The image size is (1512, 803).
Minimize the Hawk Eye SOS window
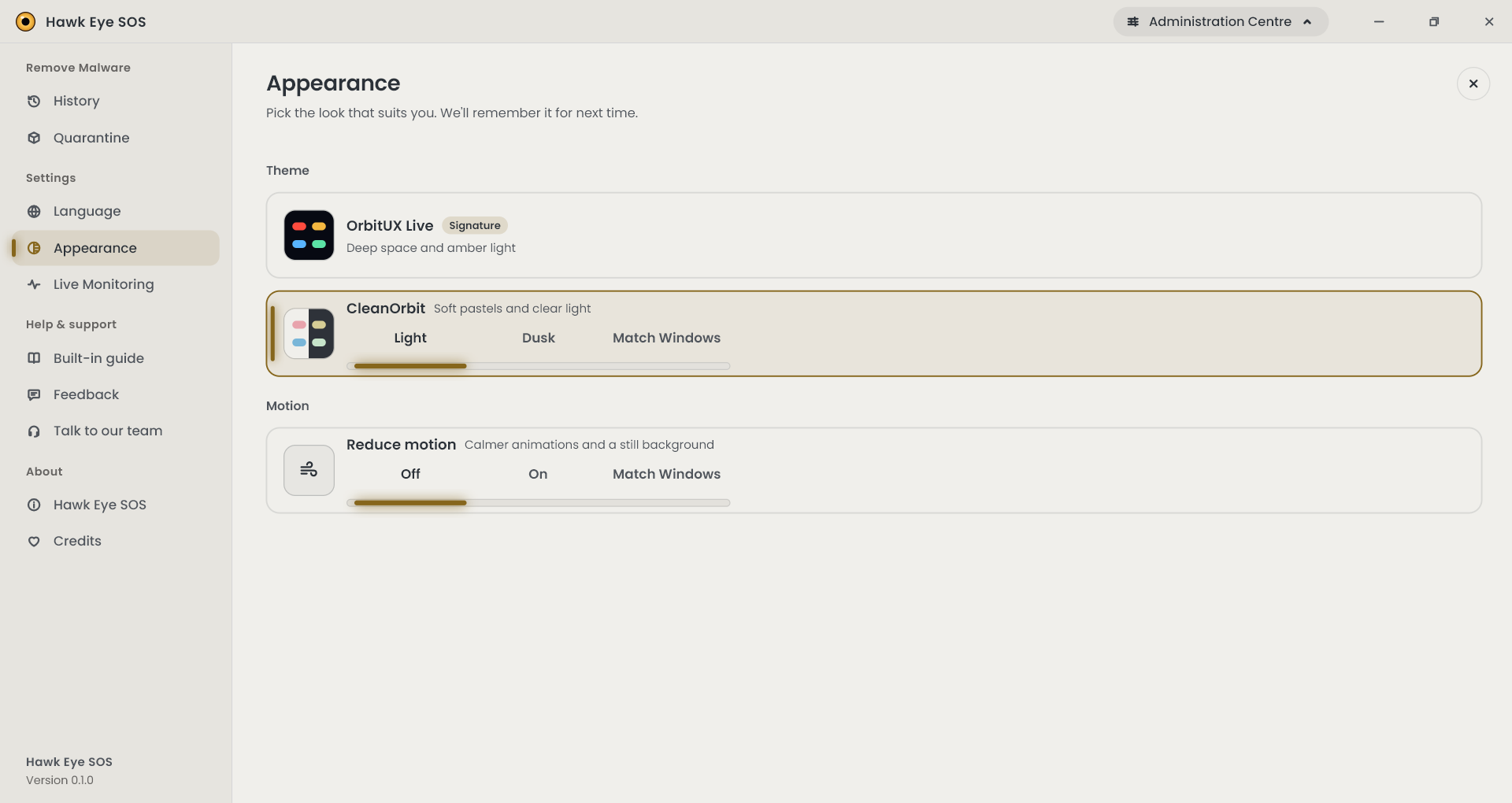1379,22
